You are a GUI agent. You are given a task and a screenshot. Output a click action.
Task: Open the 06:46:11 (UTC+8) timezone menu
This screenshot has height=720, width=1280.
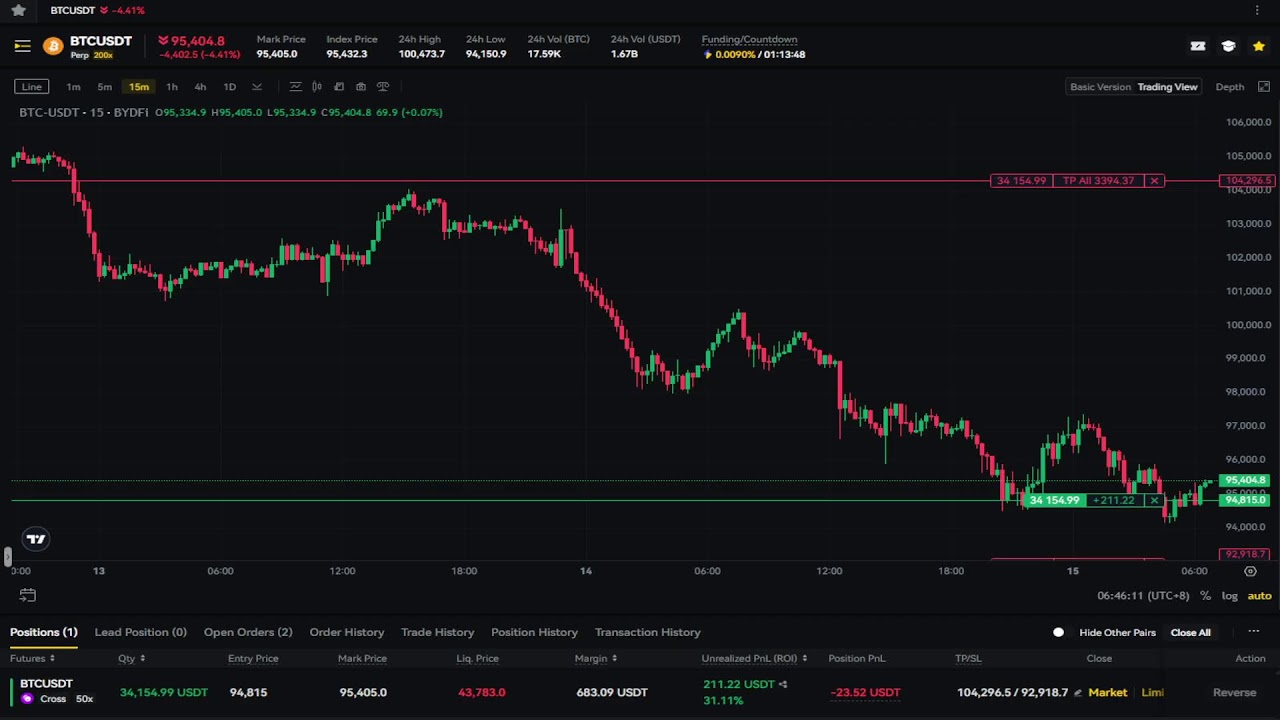[x=1143, y=596]
